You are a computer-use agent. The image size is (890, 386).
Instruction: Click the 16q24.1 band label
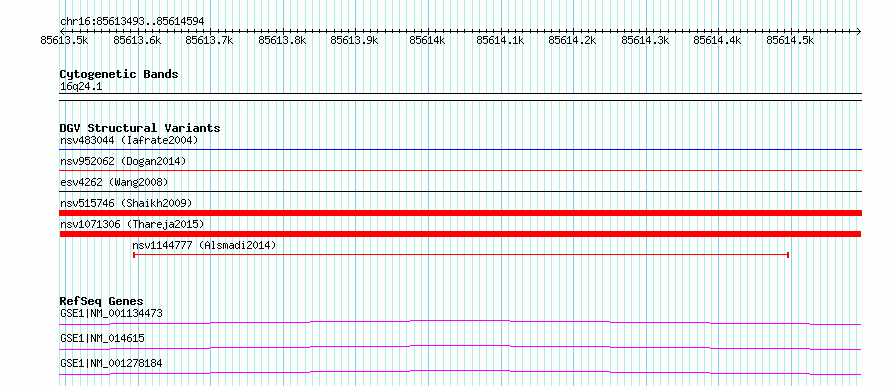tap(81, 87)
